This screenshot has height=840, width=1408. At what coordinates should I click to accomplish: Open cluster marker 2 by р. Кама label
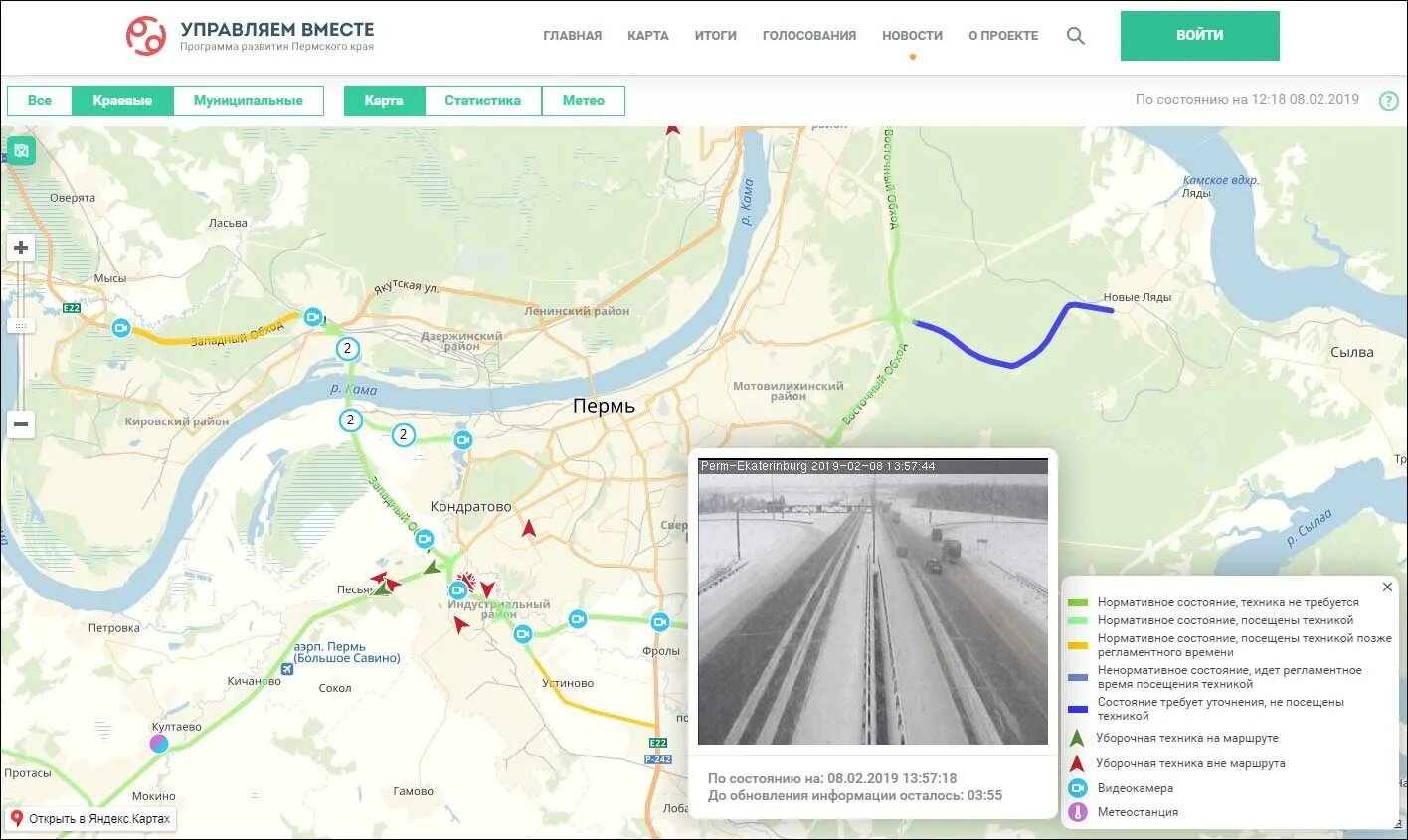pos(350,420)
